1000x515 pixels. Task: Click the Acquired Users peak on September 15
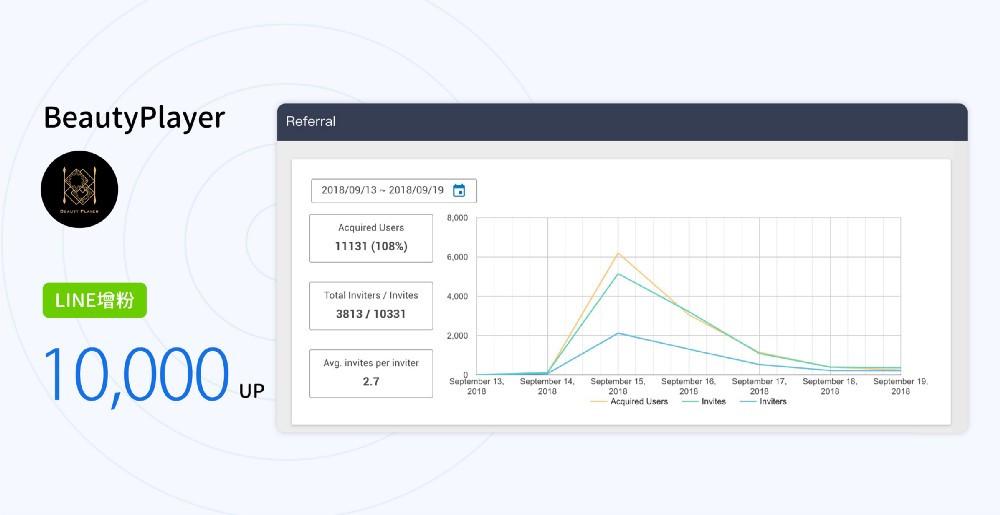(x=618, y=253)
